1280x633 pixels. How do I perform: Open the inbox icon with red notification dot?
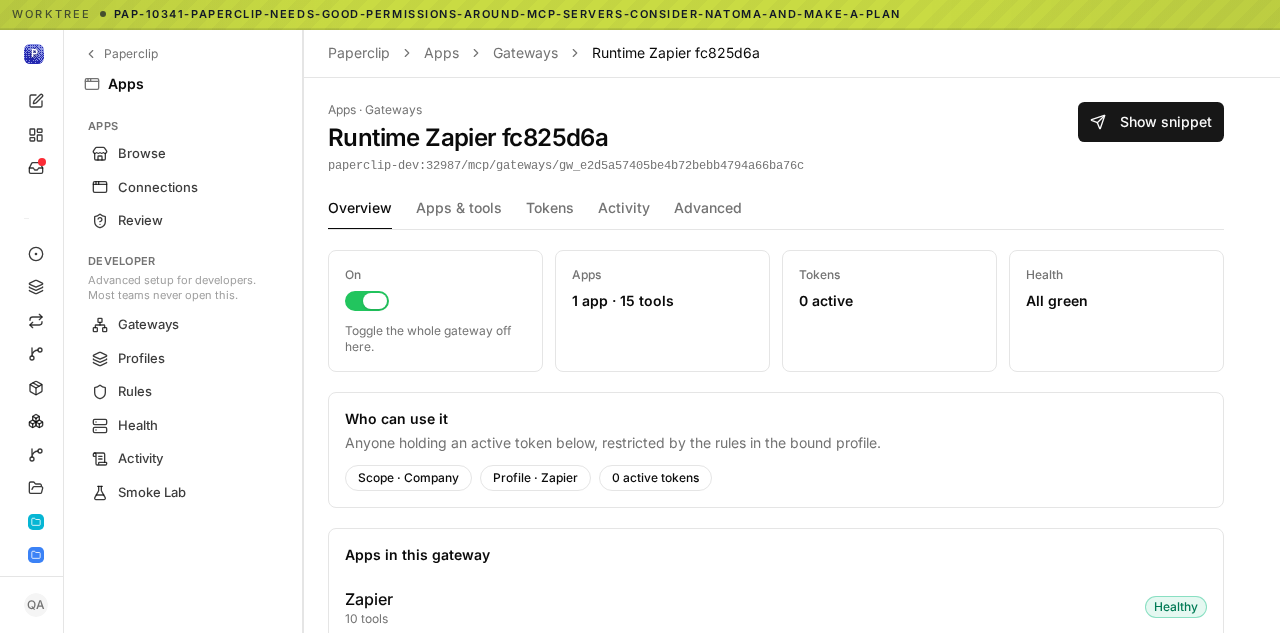(x=36, y=168)
